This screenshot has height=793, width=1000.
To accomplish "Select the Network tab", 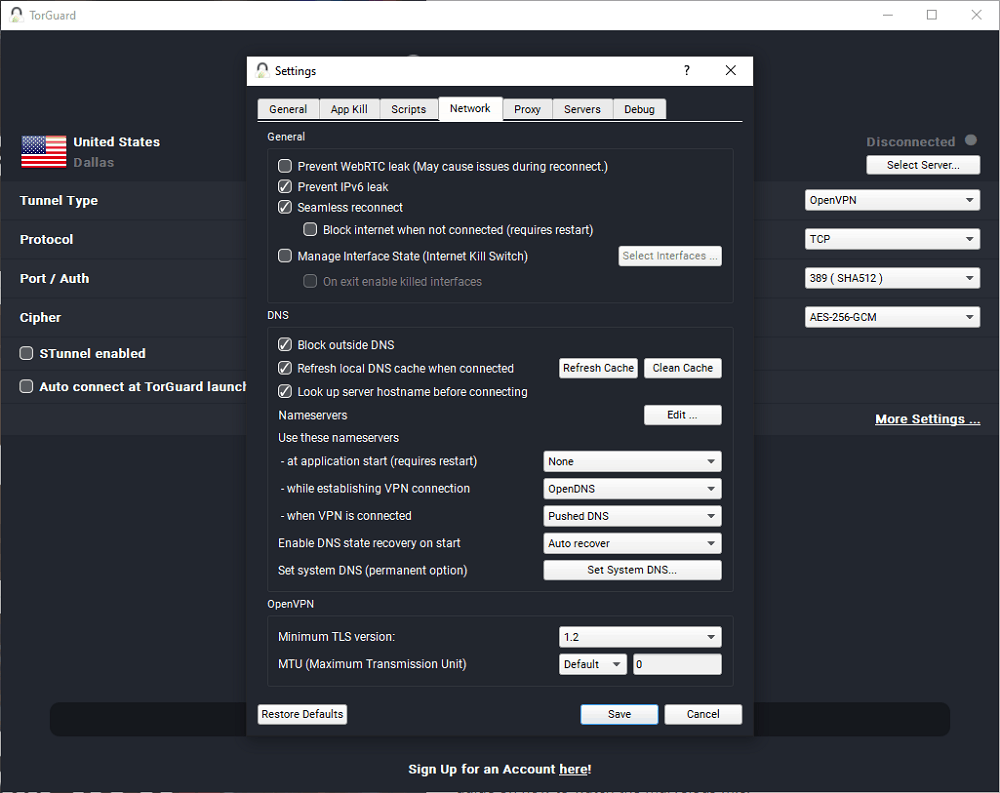I will point(470,108).
